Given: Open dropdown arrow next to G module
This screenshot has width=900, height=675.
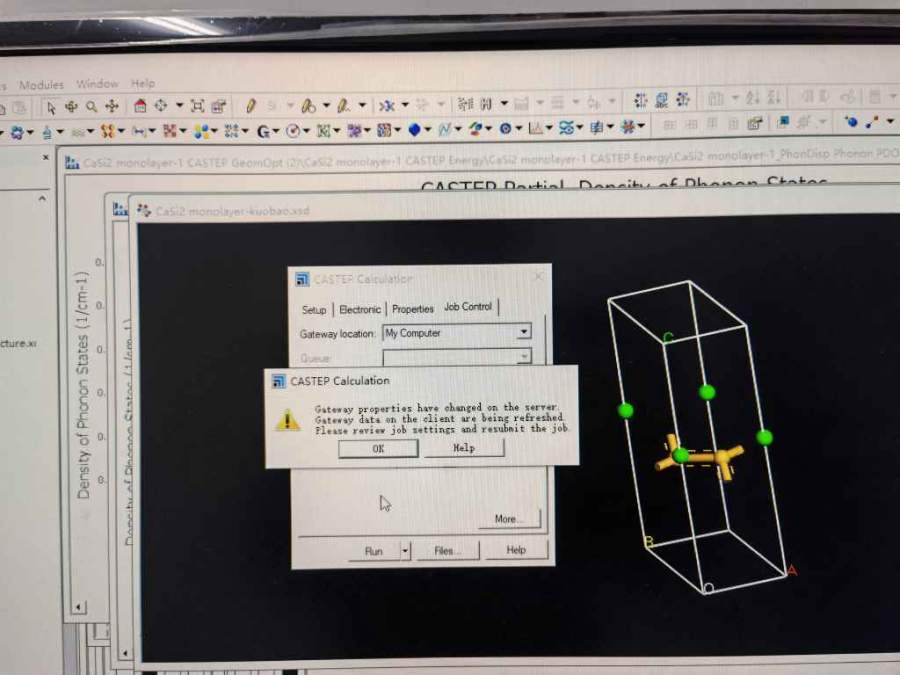Looking at the screenshot, I should [x=276, y=132].
